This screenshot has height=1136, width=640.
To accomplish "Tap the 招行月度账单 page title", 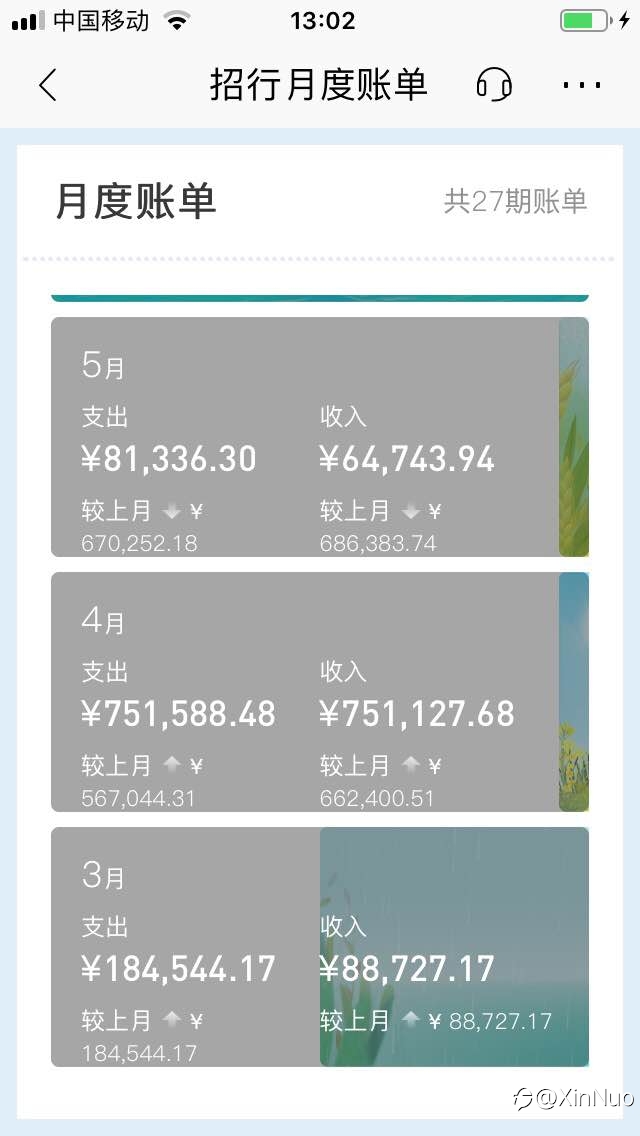I will click(319, 85).
